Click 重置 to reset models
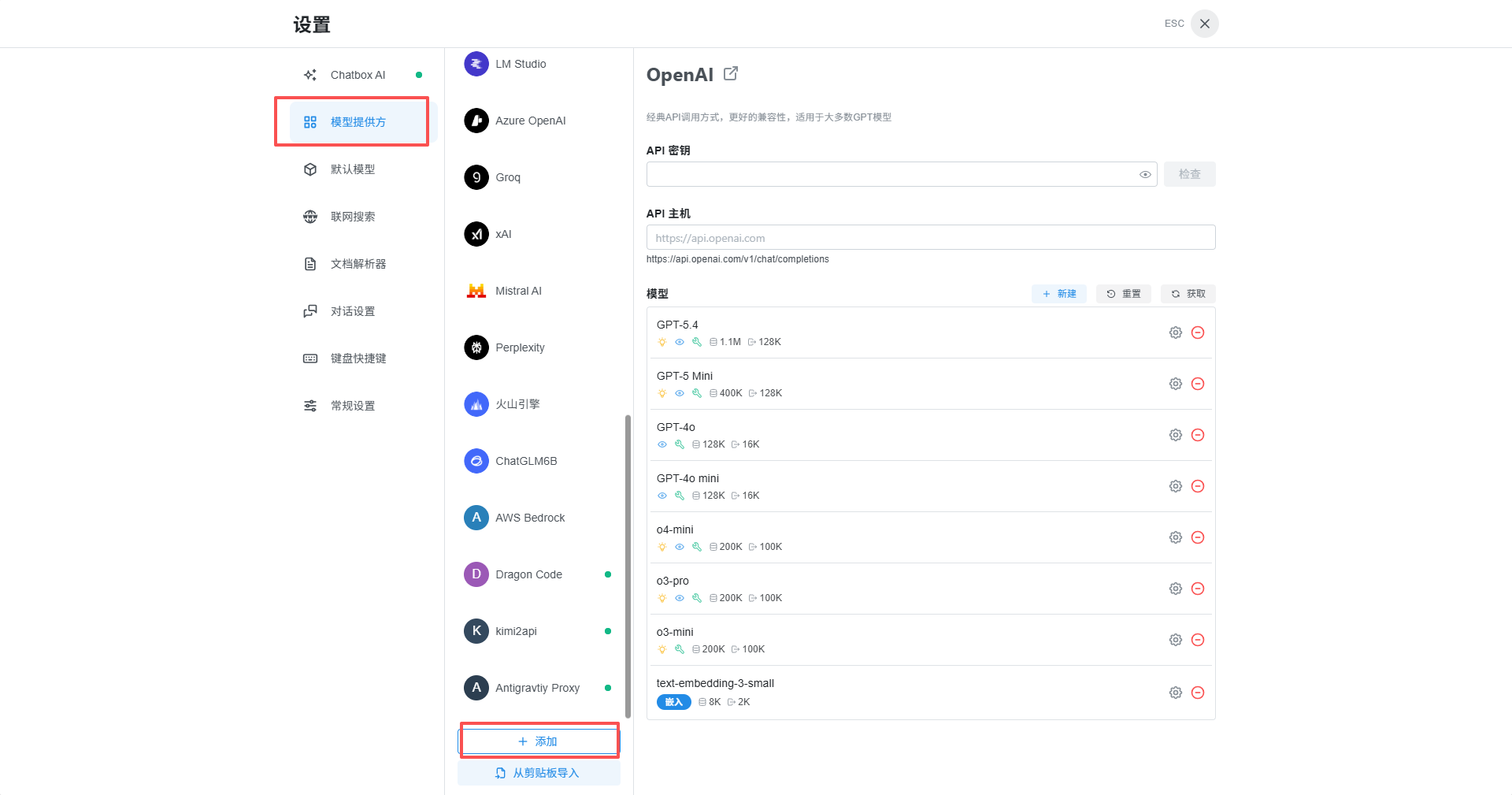The height and width of the screenshot is (795, 1512). 1124,294
